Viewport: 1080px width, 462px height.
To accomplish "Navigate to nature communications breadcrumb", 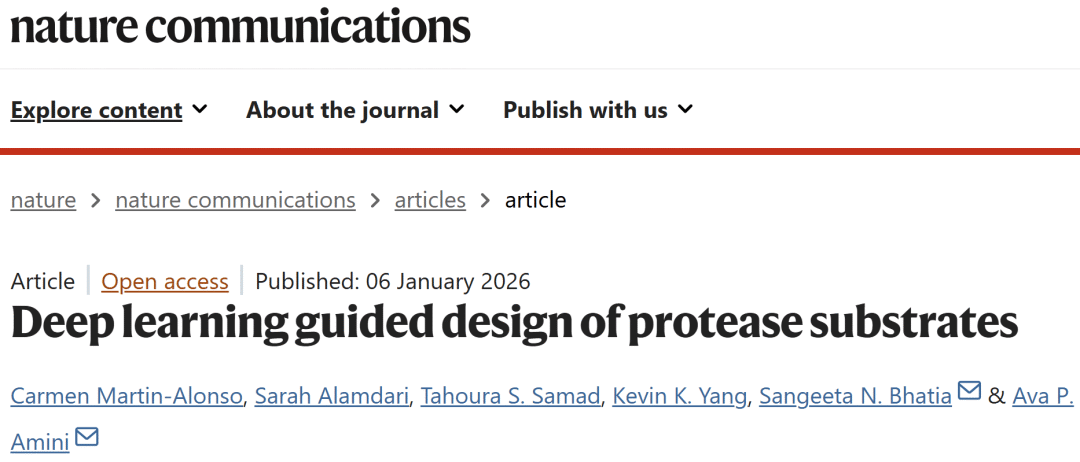I will coord(235,200).
